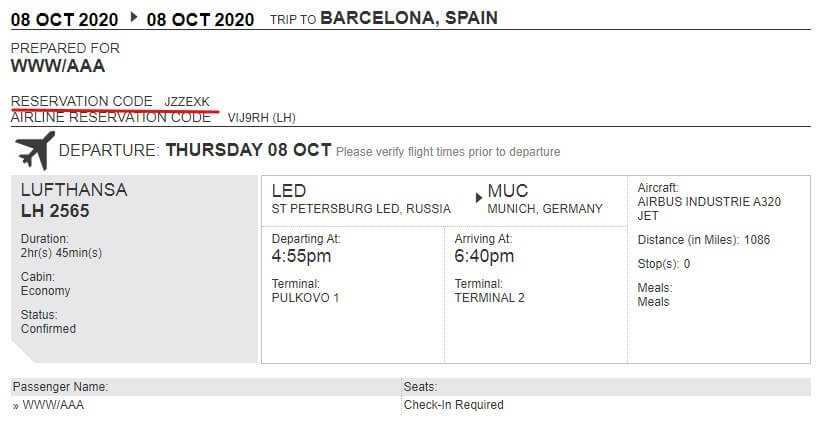This screenshot has width=832, height=422.
Task: Click the MUC airport code
Action: tap(508, 191)
